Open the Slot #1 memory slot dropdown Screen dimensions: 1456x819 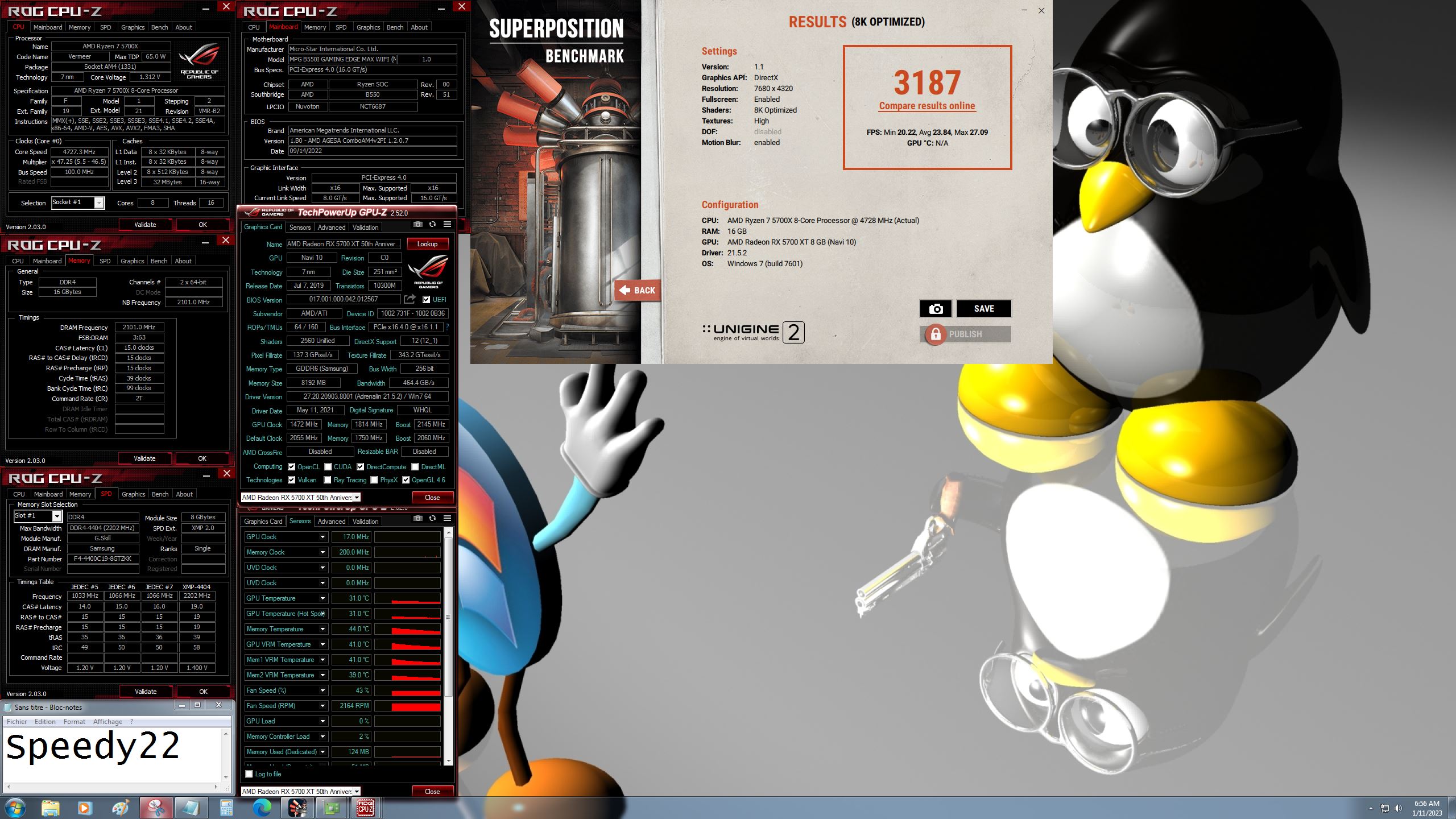coord(38,516)
